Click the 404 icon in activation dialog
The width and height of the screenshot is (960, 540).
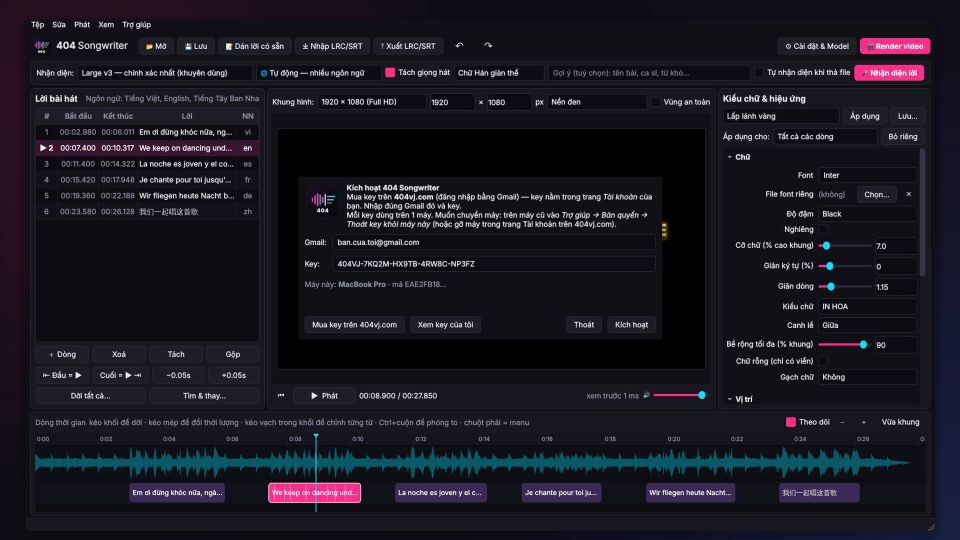pos(323,201)
